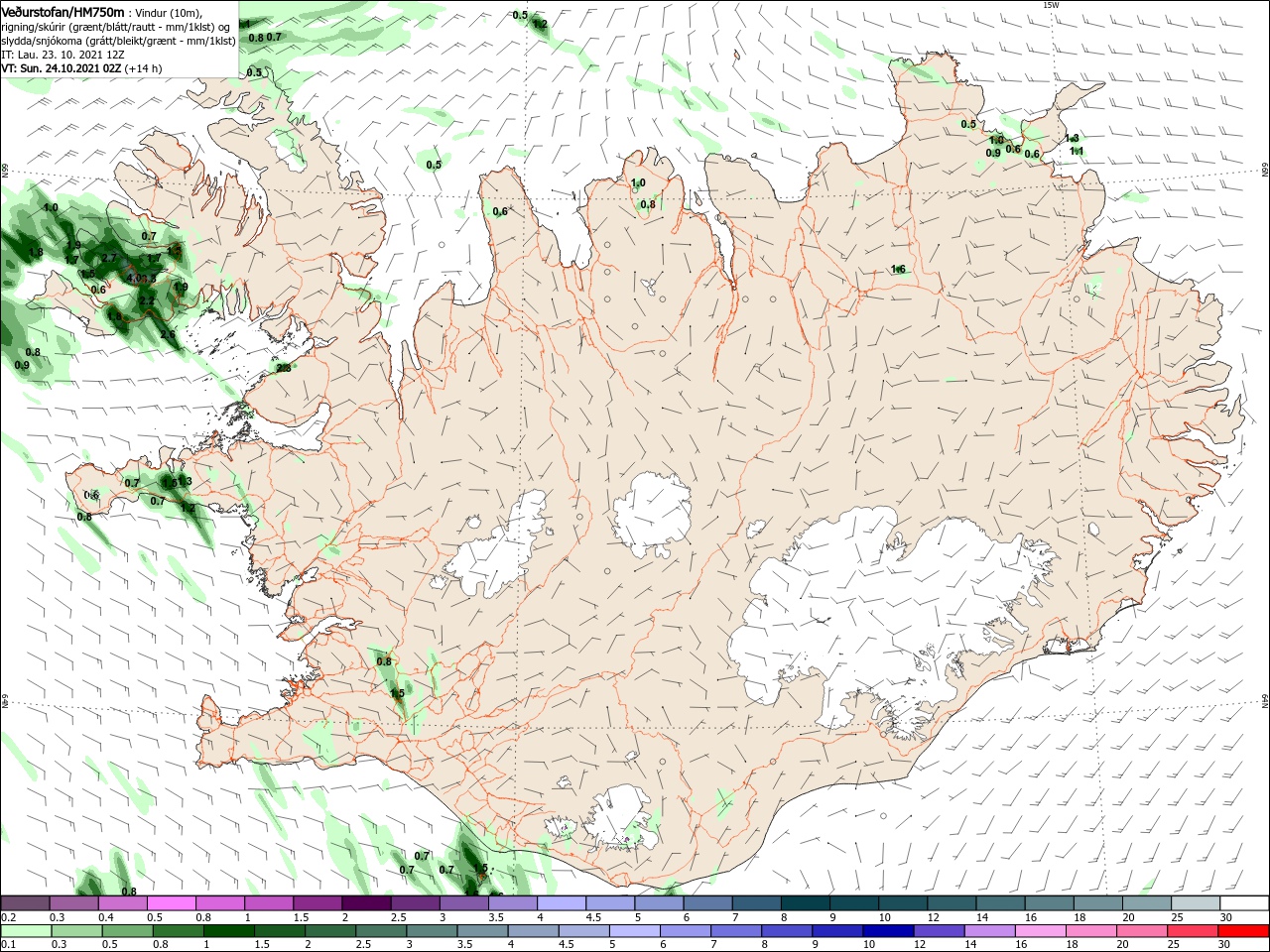The width and height of the screenshot is (1270, 952).
Task: Click the navy blue swatch labeled 10
Action: pyautogui.click(x=886, y=931)
